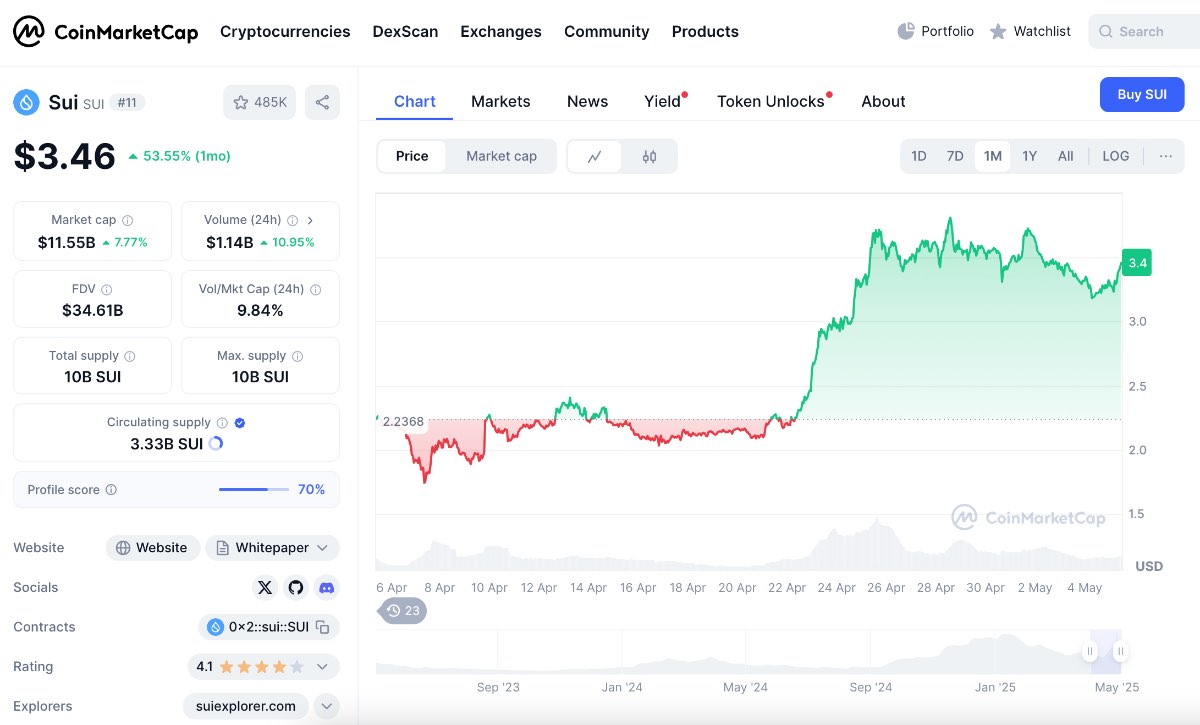
Task: Click the 70% profile score value
Action: pyautogui.click(x=312, y=490)
